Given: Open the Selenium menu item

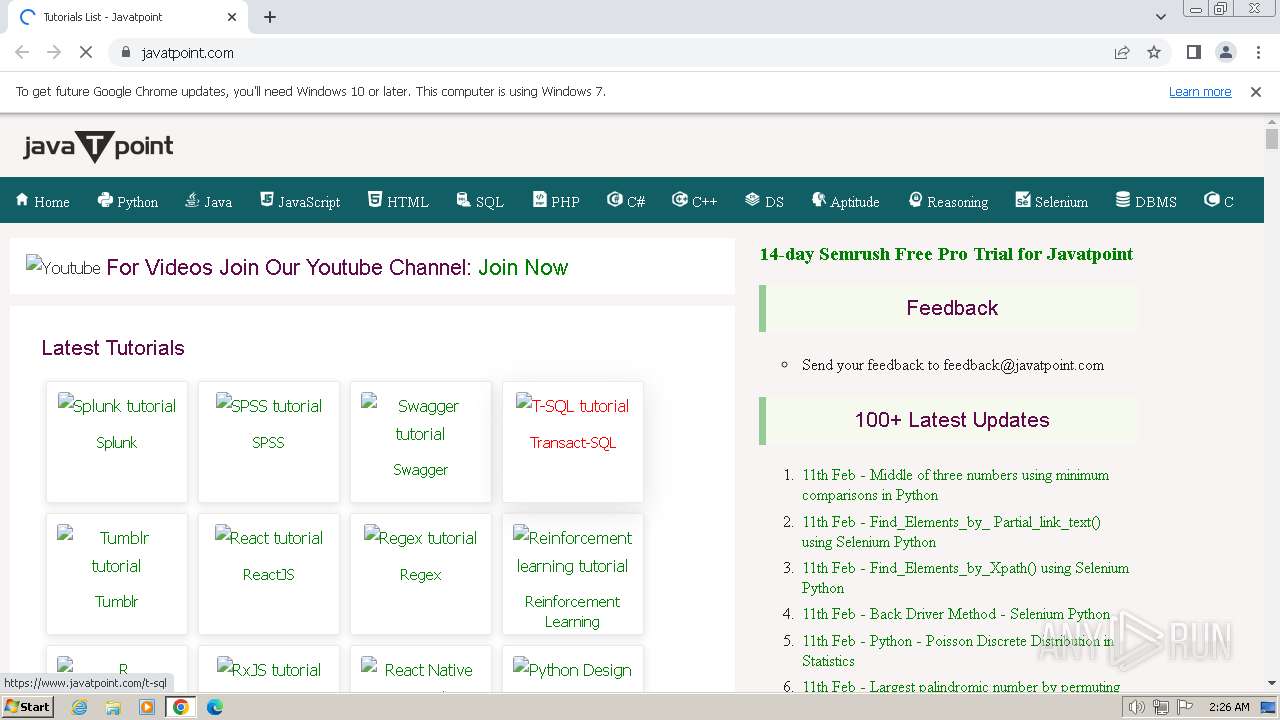Looking at the screenshot, I should tap(1052, 201).
